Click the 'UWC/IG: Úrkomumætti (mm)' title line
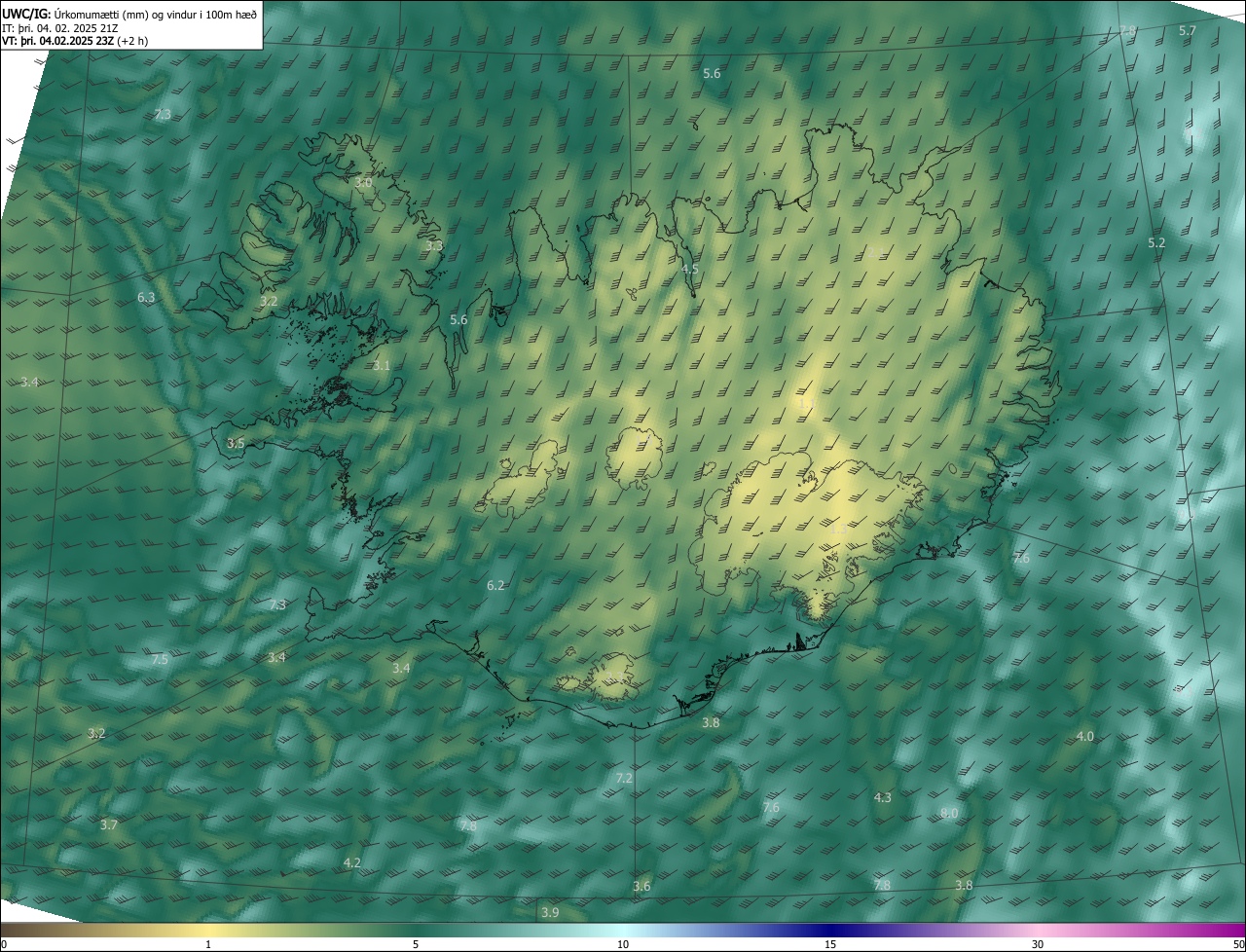This screenshot has width=1246, height=952. click(x=129, y=14)
